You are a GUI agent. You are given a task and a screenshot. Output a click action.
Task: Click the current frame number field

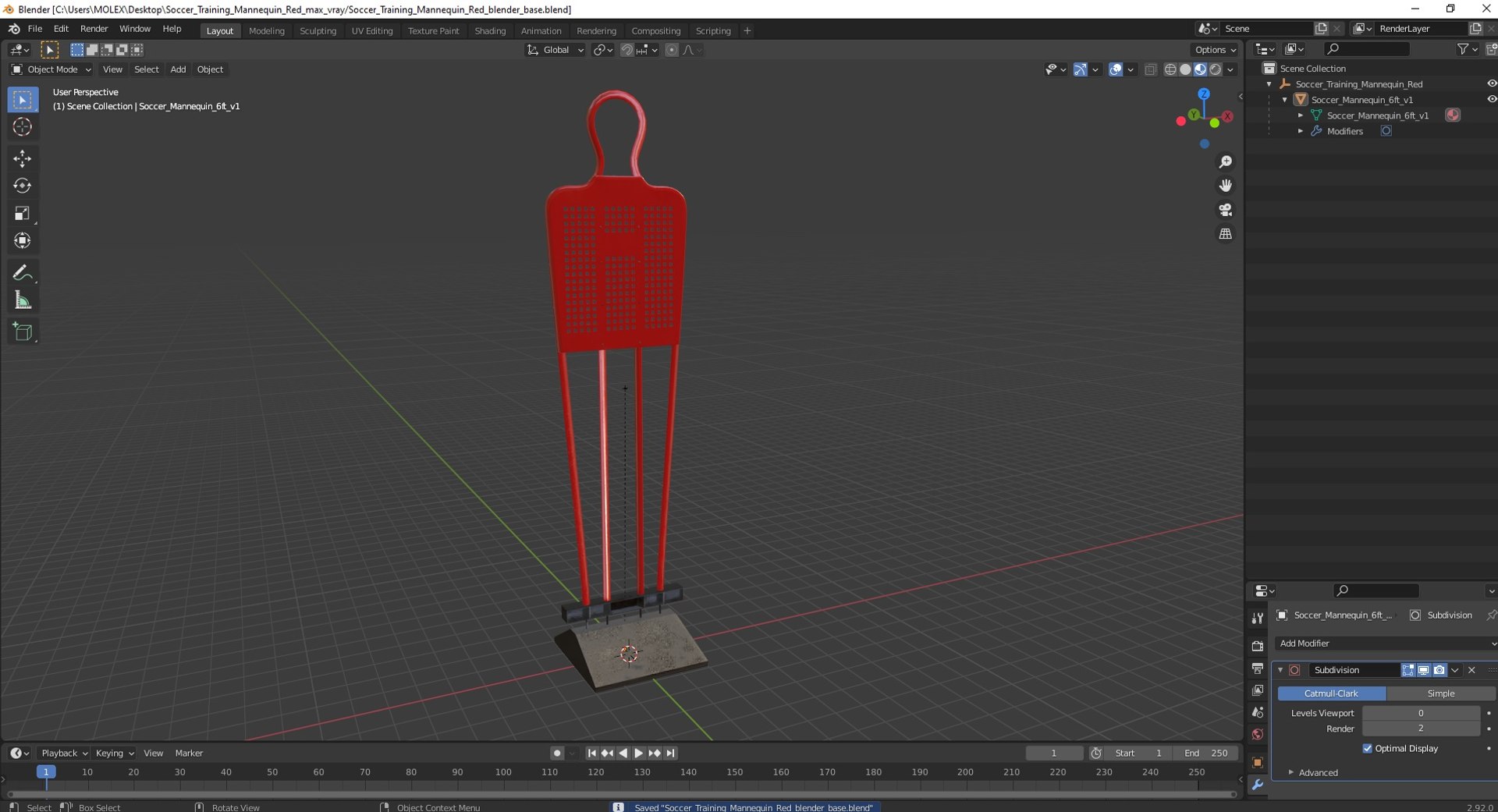pyautogui.click(x=1054, y=753)
